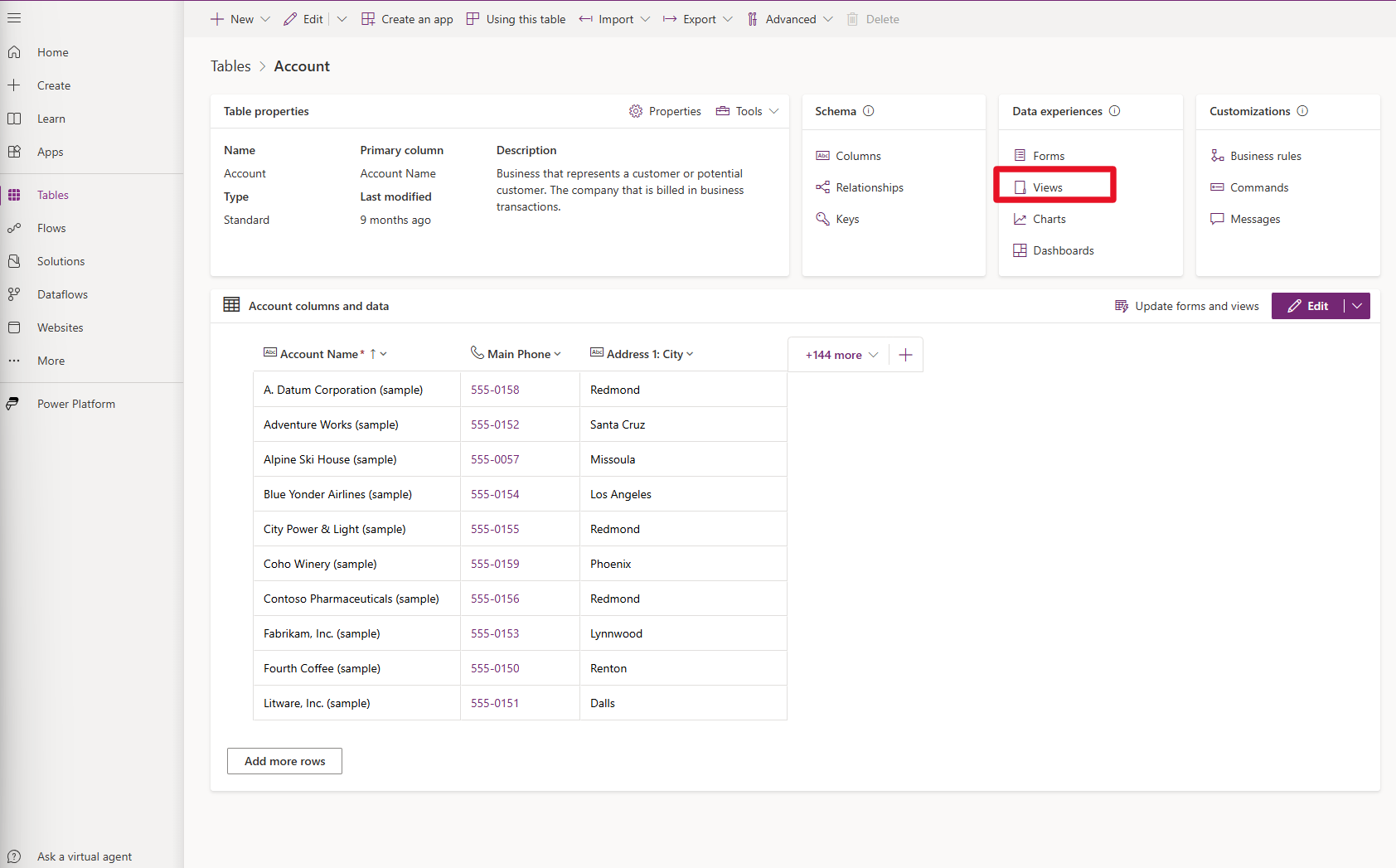Click the Data experiences info icon
The height and width of the screenshot is (868, 1396).
click(1114, 111)
